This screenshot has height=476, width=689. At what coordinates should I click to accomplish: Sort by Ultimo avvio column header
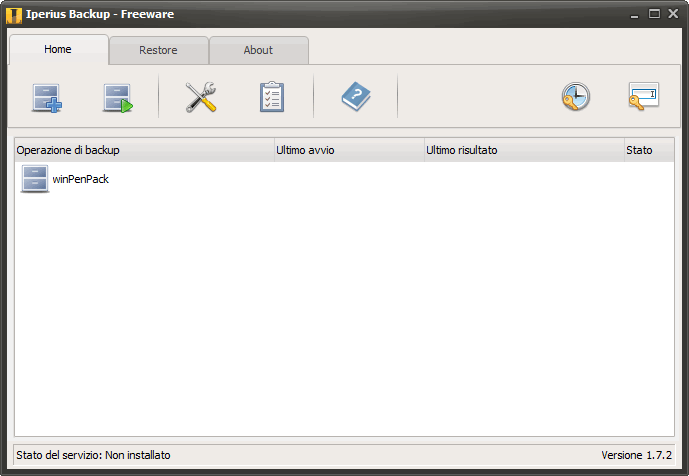coord(349,150)
